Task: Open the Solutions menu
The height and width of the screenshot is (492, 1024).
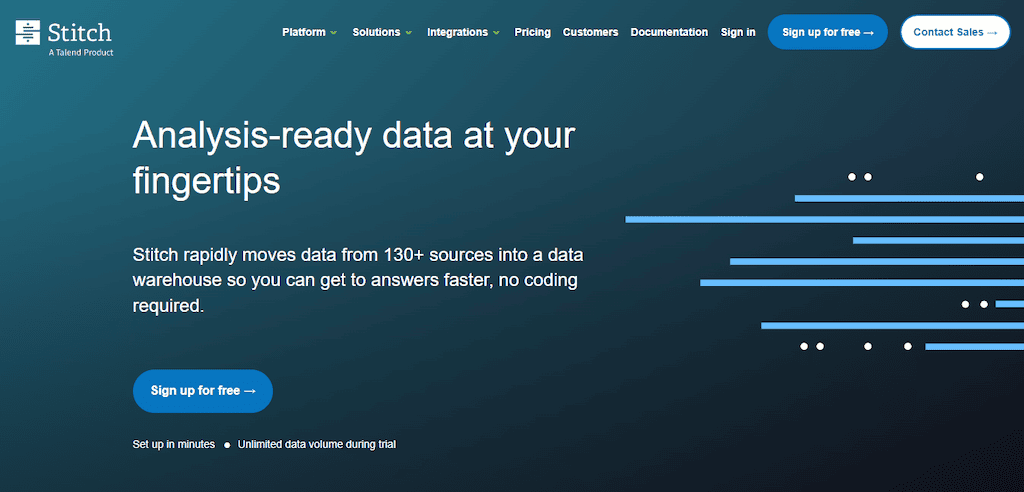Action: pos(376,32)
